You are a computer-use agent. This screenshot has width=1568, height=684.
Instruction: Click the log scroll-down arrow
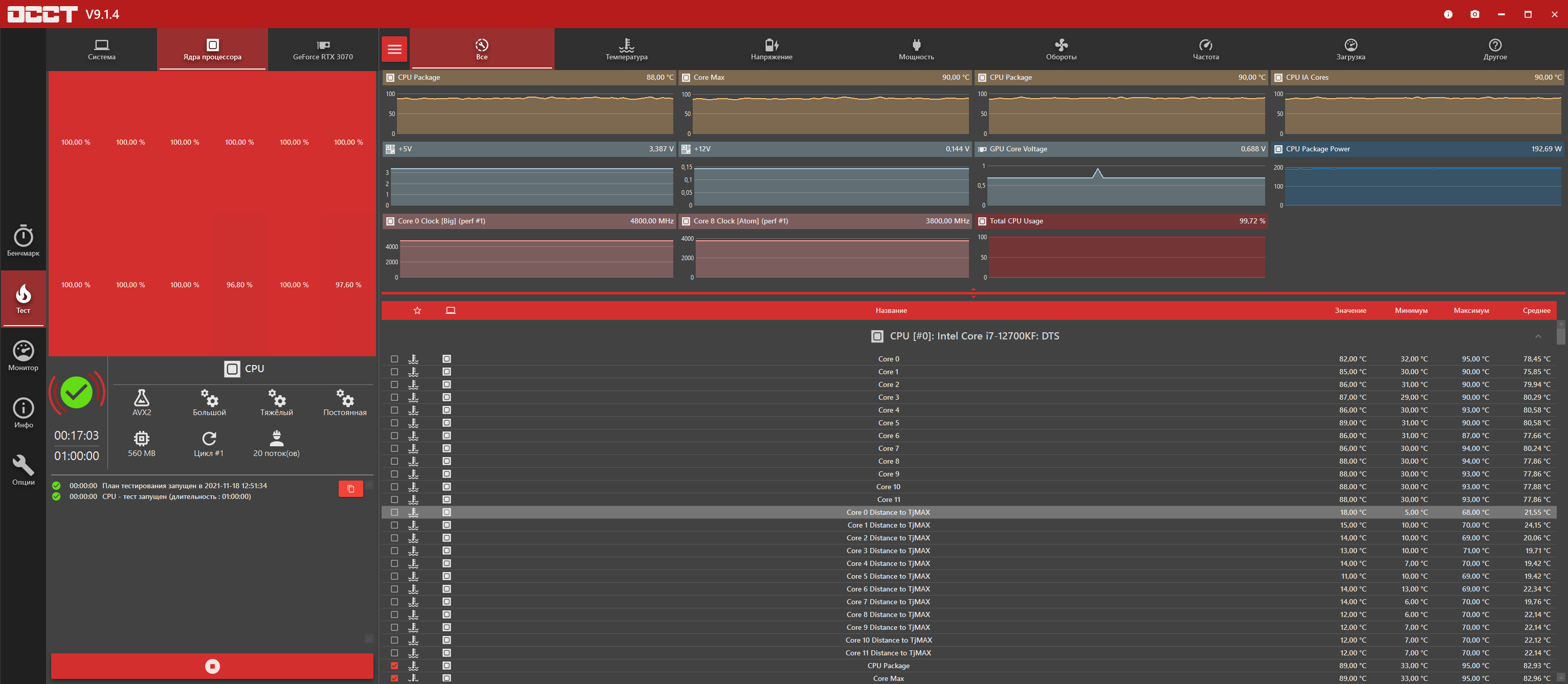368,639
